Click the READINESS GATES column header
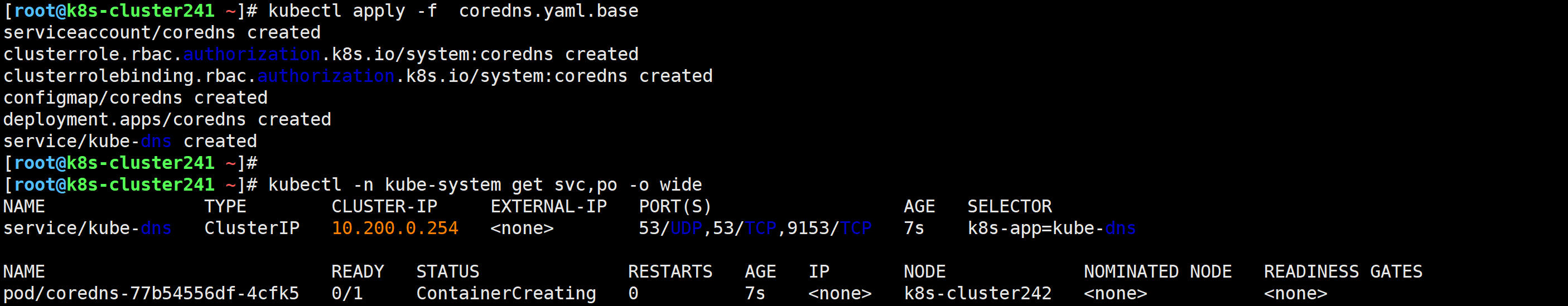Image resolution: width=1568 pixels, height=306 pixels. 1343,271
